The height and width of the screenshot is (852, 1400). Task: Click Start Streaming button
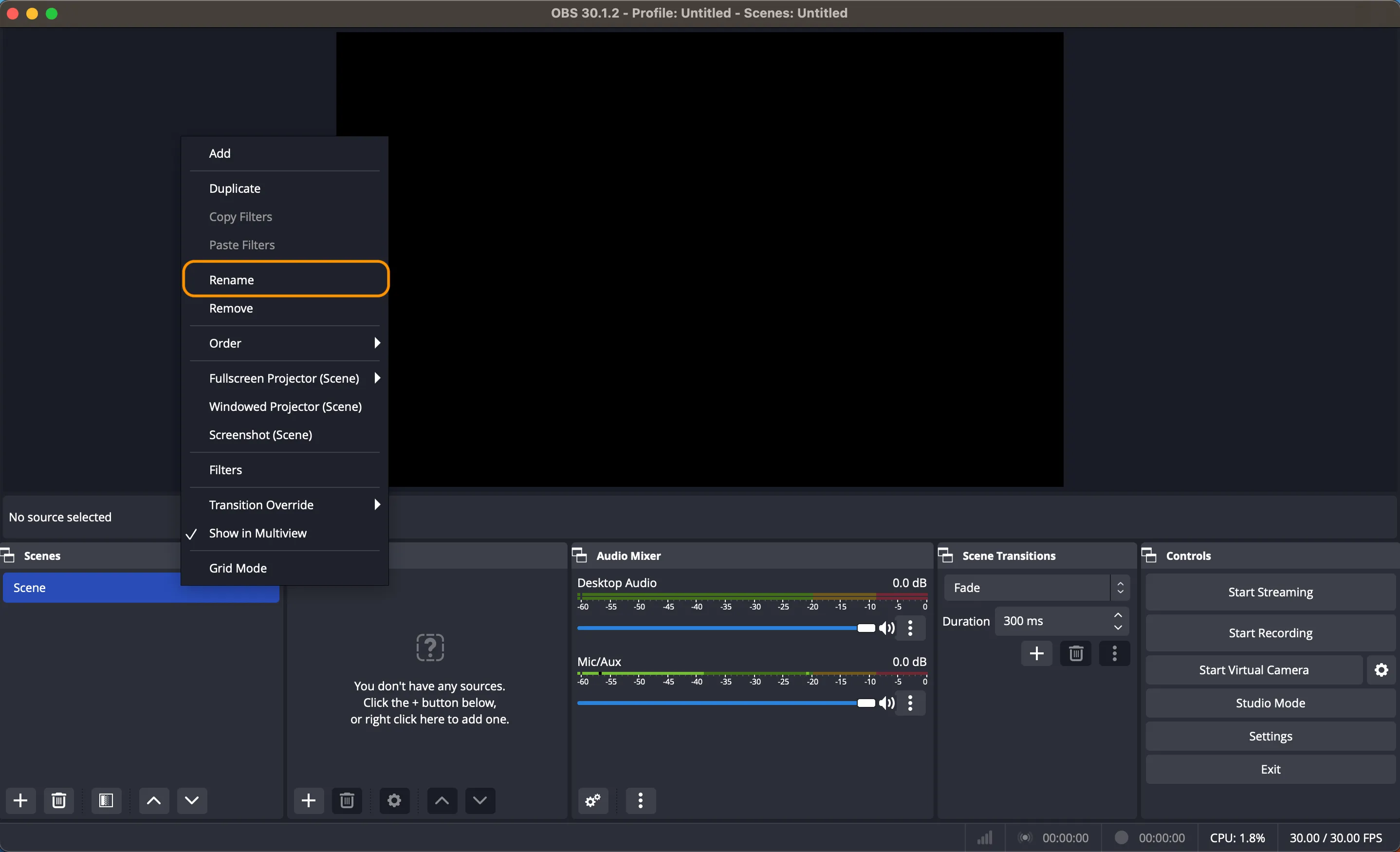(x=1271, y=592)
